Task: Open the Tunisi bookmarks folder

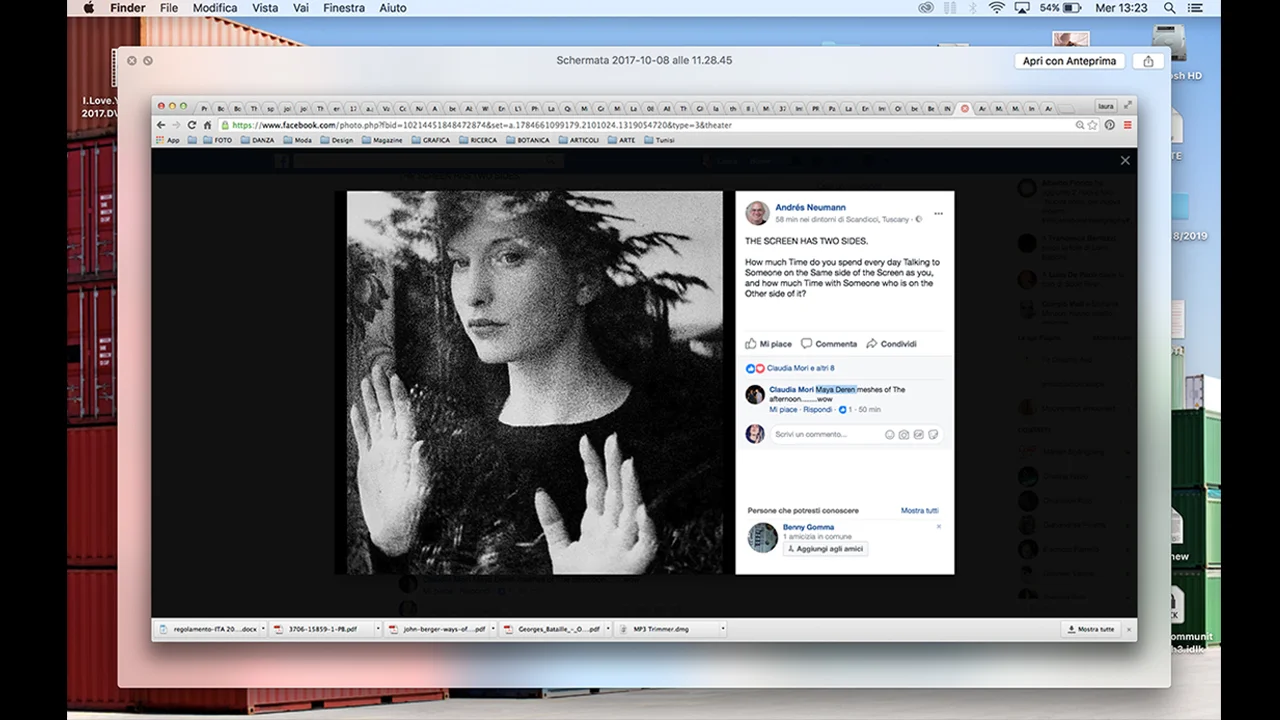Action: (660, 140)
